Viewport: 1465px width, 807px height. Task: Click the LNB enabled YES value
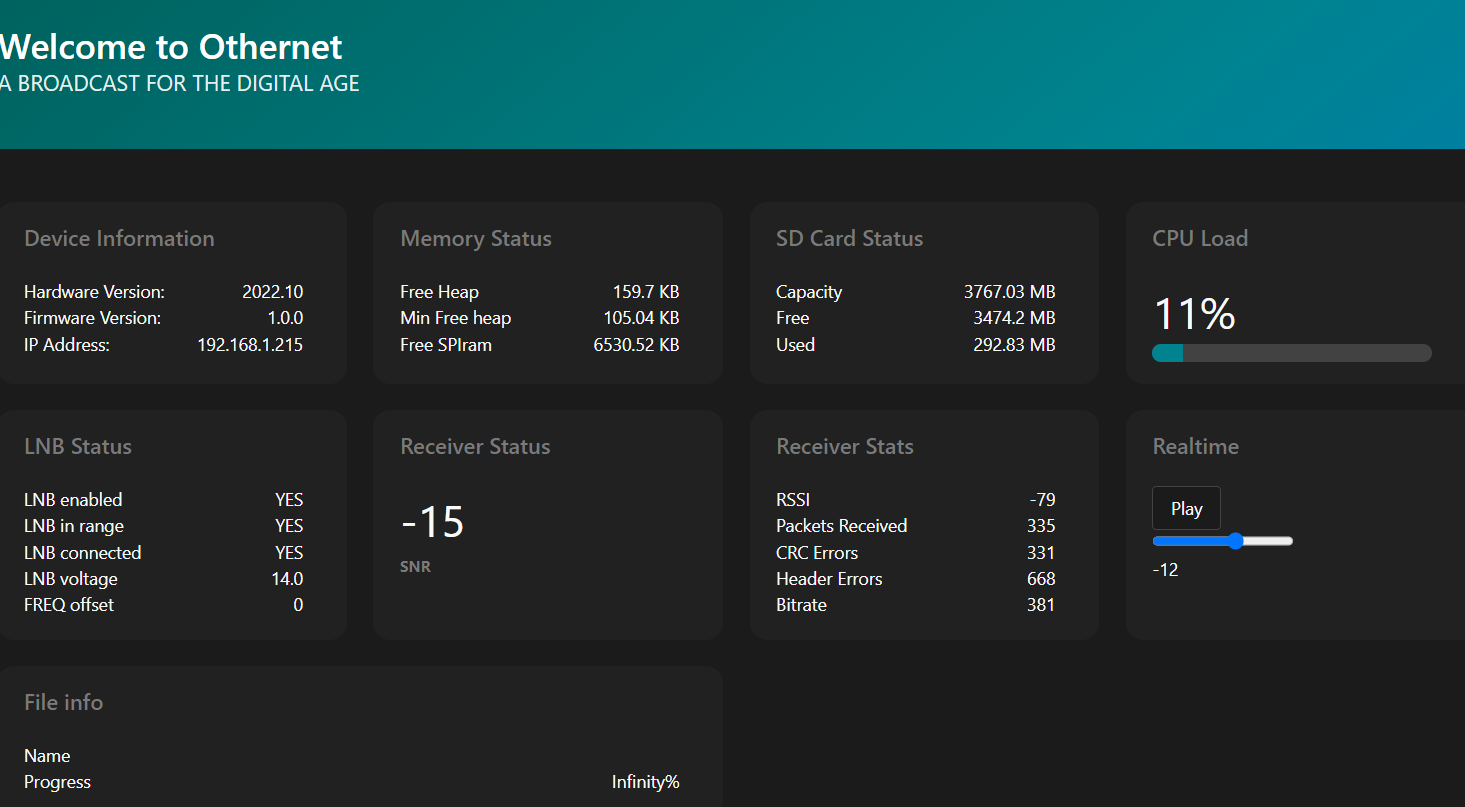pyautogui.click(x=289, y=500)
